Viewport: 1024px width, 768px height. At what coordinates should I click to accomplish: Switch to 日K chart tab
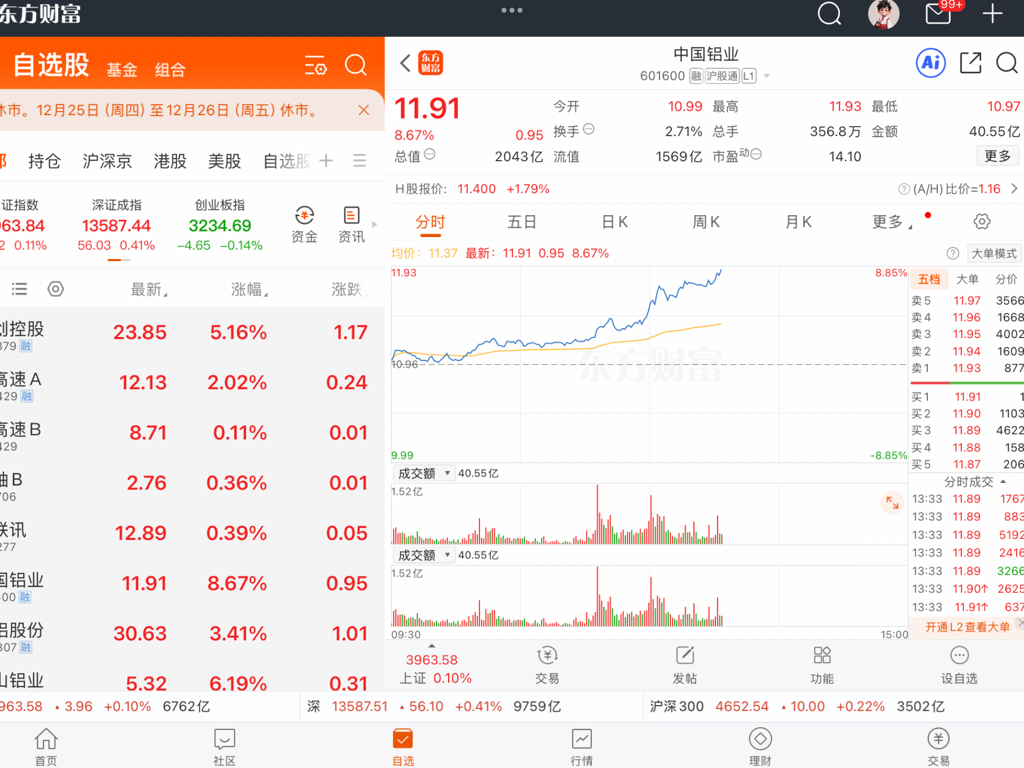pyautogui.click(x=615, y=222)
